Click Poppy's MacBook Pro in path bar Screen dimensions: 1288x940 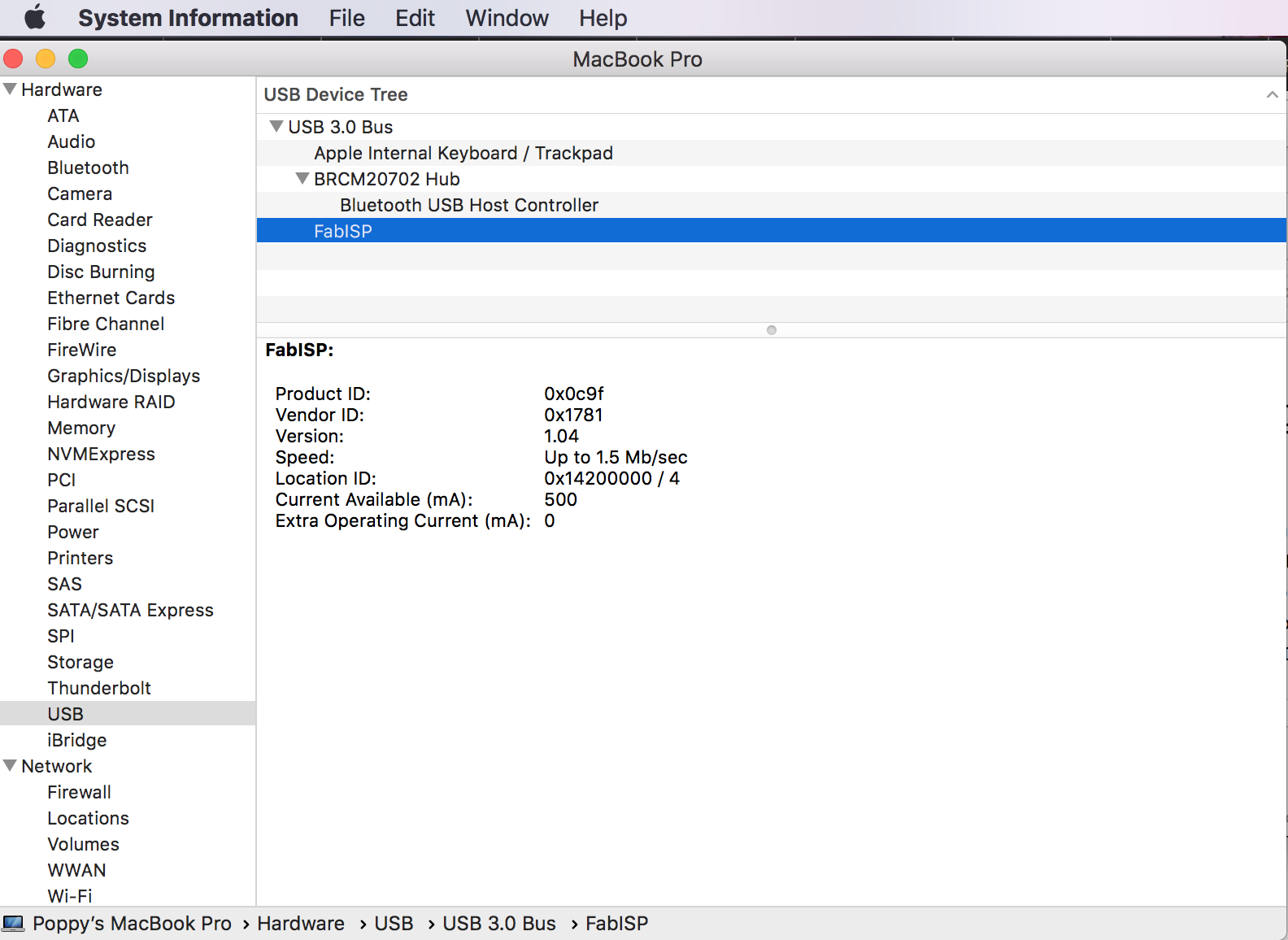133,924
